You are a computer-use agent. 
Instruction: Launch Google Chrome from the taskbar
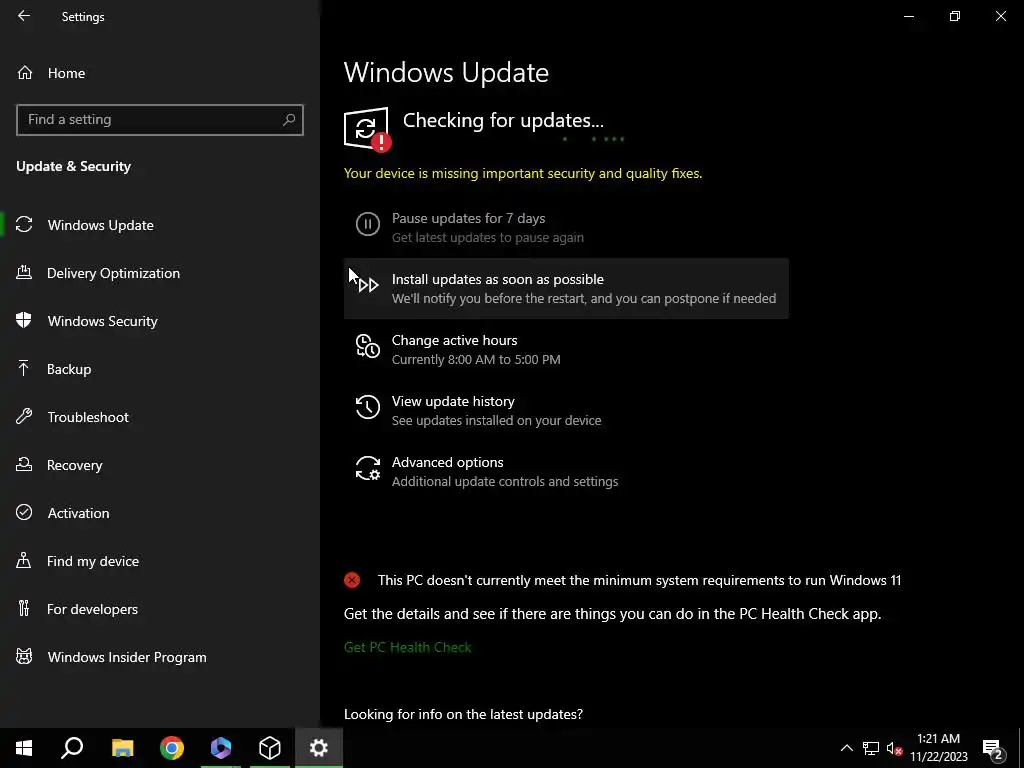(x=172, y=748)
